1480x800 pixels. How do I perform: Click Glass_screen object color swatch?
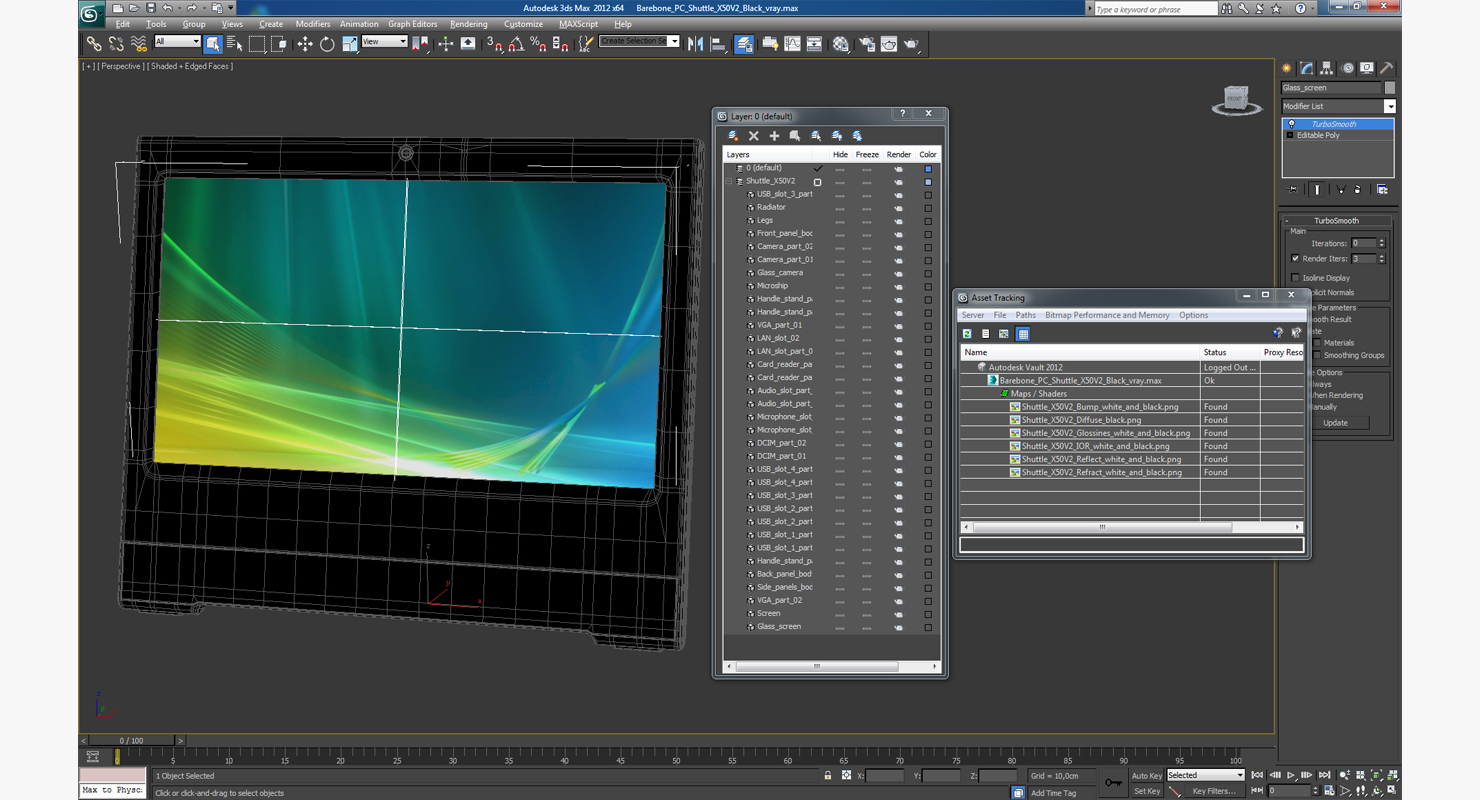click(x=1389, y=88)
